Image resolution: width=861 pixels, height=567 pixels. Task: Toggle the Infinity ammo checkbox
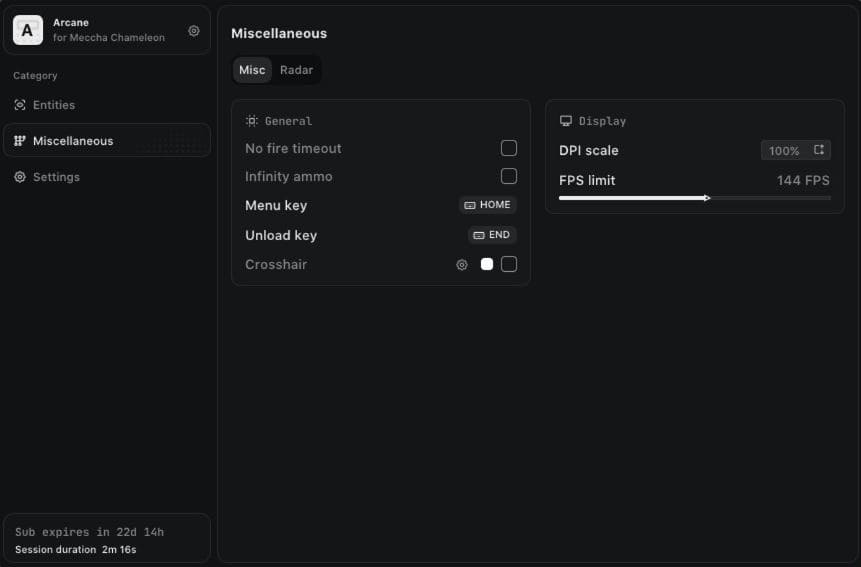pyautogui.click(x=509, y=176)
